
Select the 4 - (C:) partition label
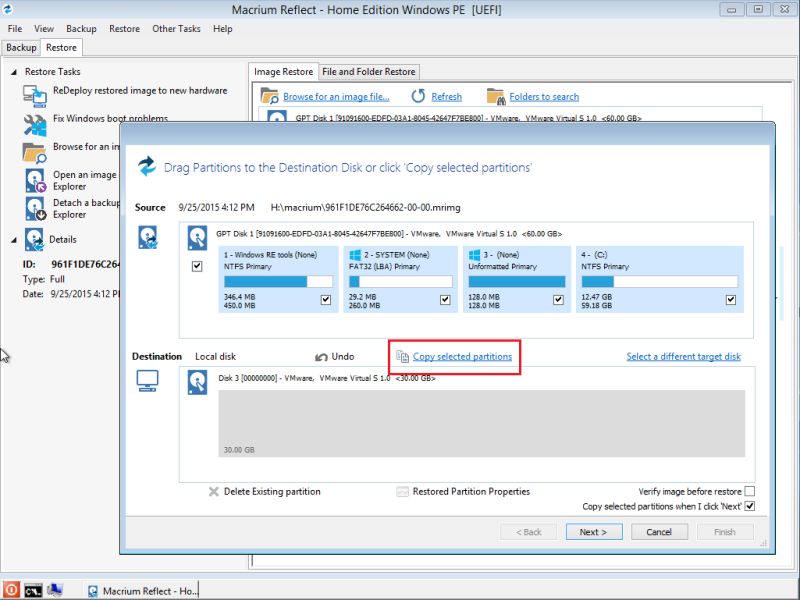[x=594, y=255]
